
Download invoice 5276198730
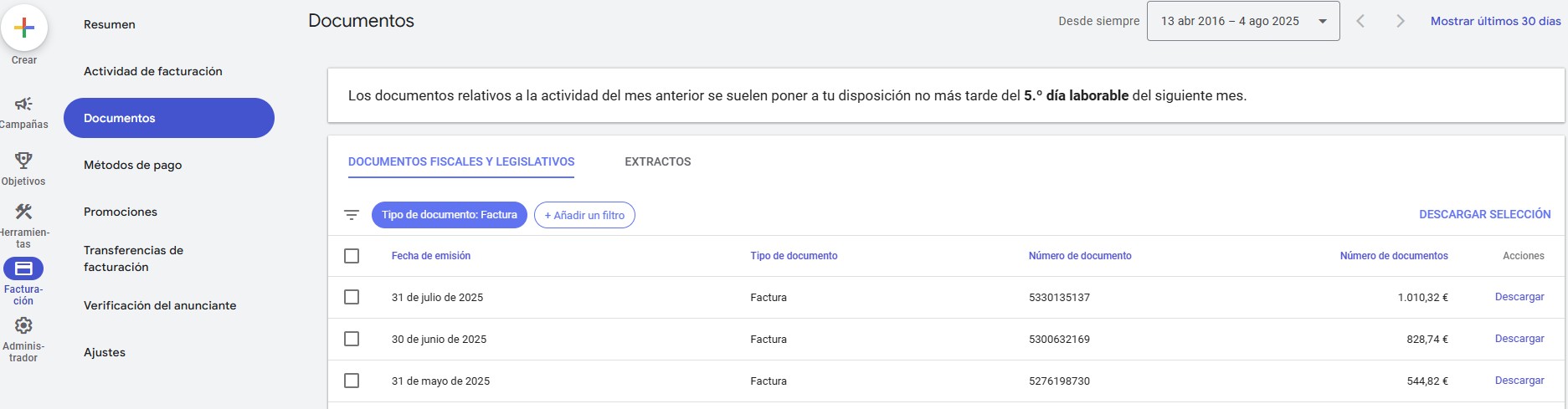pos(1519,381)
